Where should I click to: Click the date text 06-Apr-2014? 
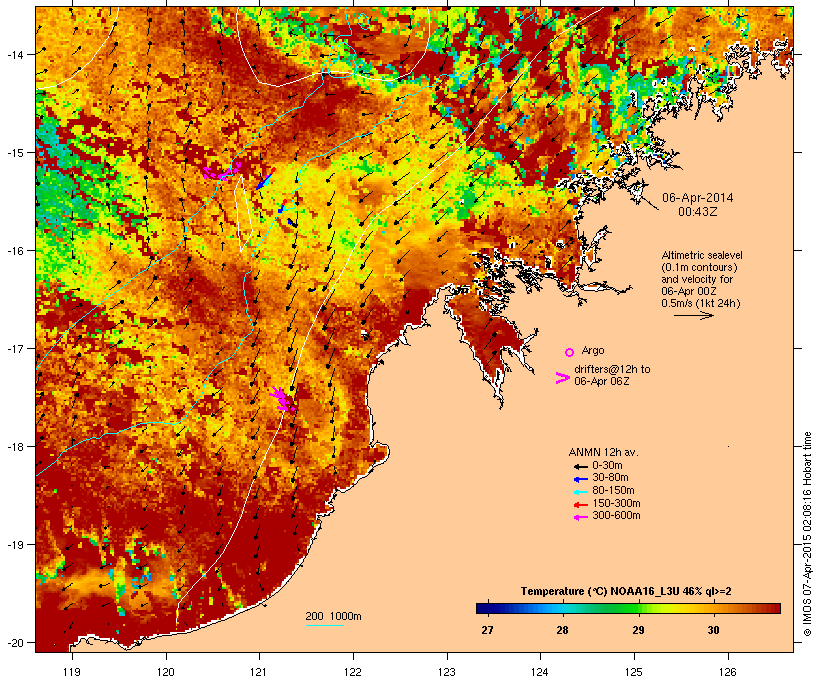click(698, 198)
